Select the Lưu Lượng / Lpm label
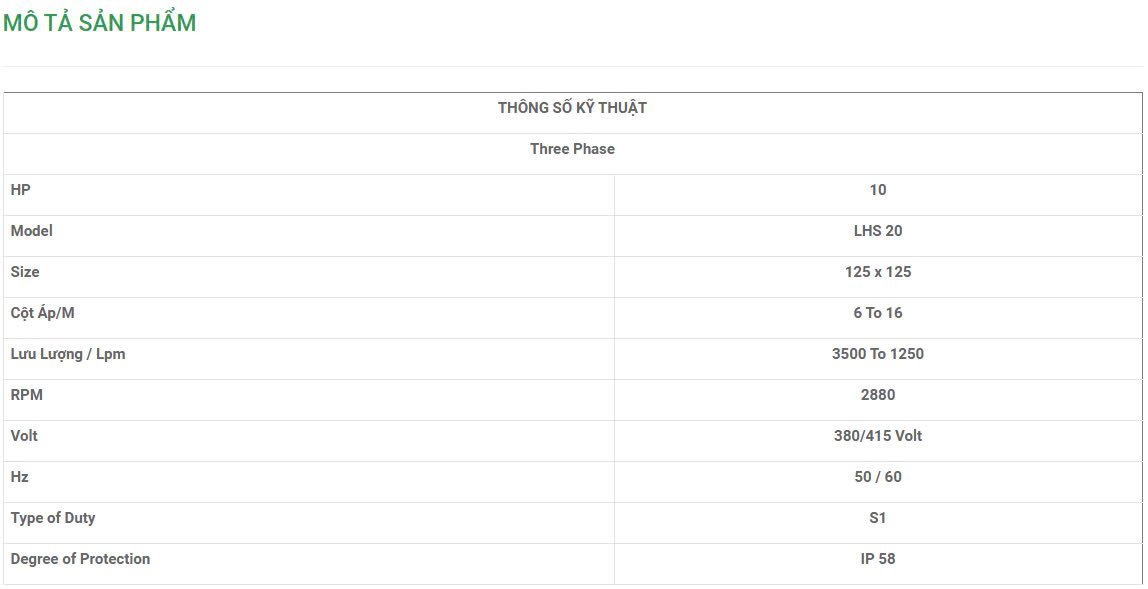 [x=68, y=354]
